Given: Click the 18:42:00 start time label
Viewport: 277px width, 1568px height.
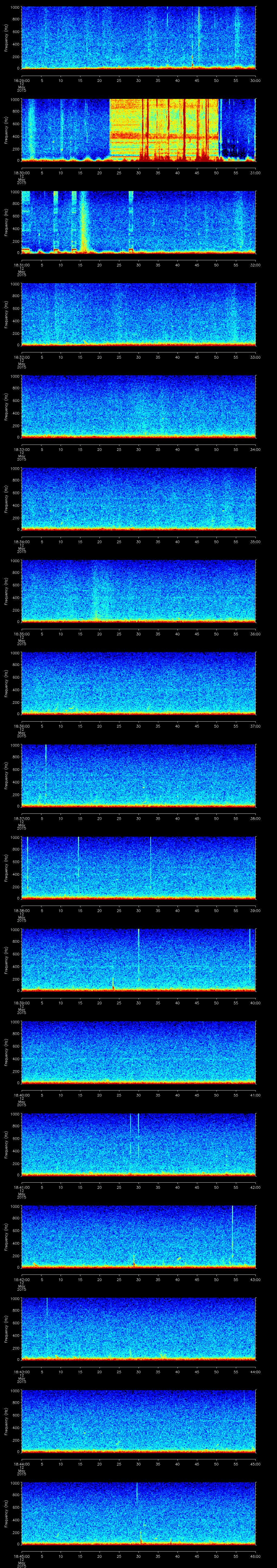Looking at the screenshot, I should (x=21, y=1279).
